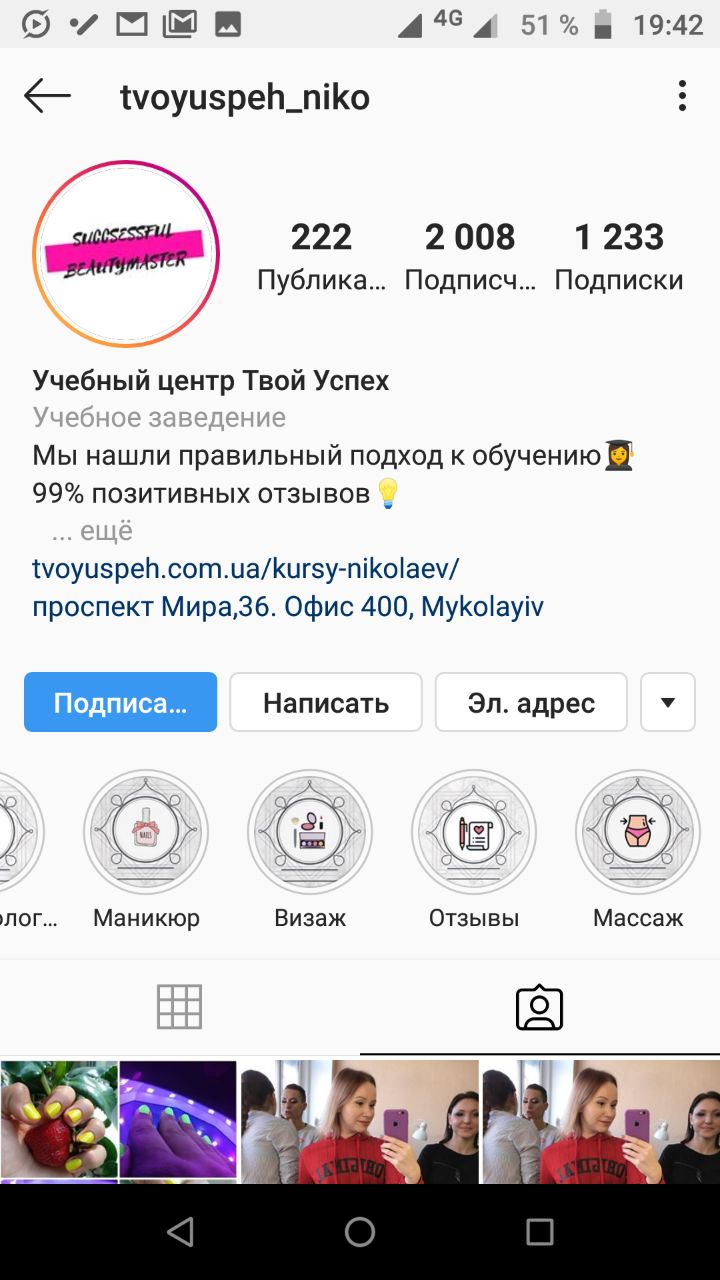View the 2 008 followers list
720x1280 pixels.
pos(470,256)
